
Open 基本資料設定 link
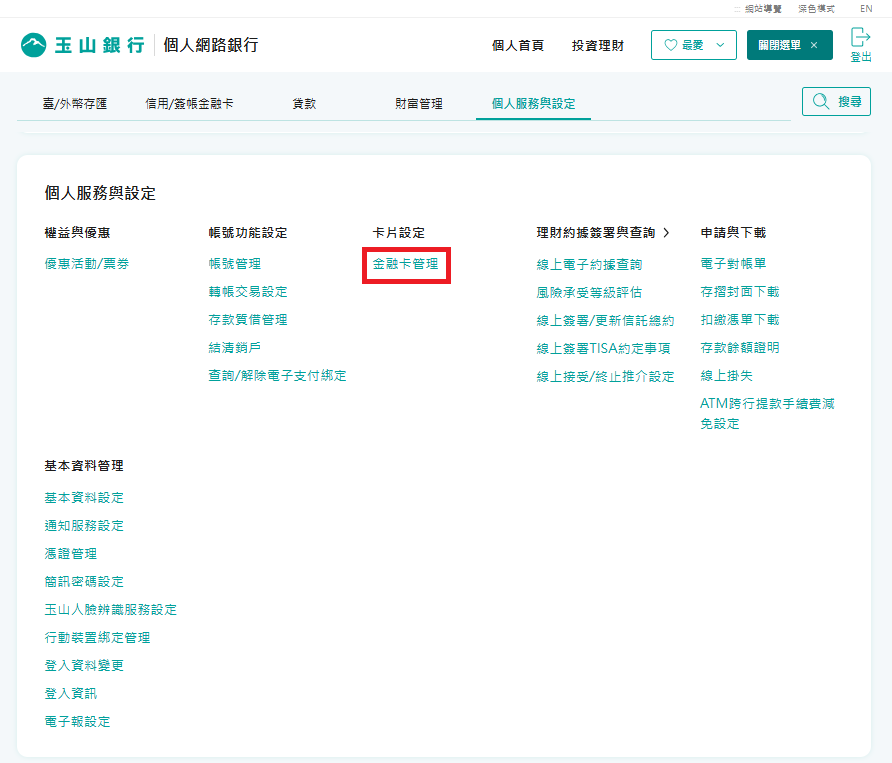point(84,498)
